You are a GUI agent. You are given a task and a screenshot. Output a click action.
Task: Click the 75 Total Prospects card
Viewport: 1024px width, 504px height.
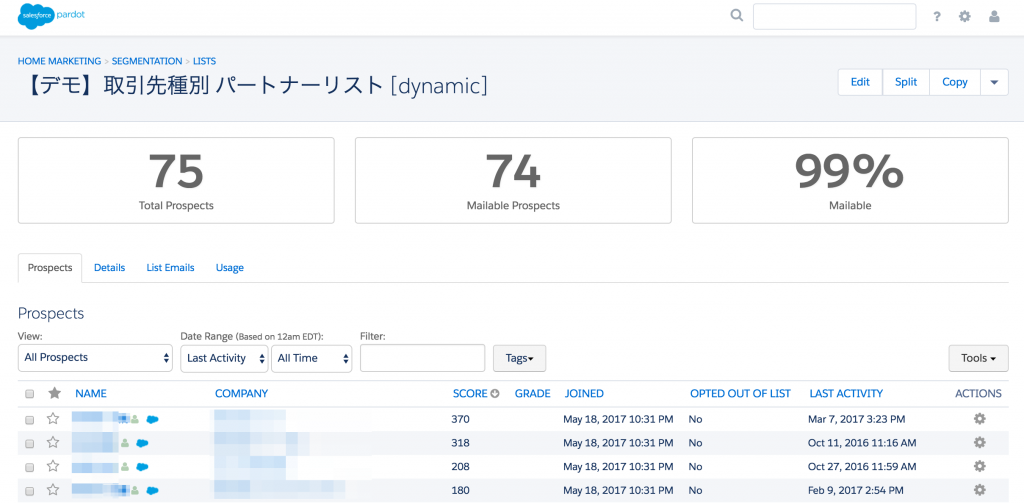coord(176,180)
